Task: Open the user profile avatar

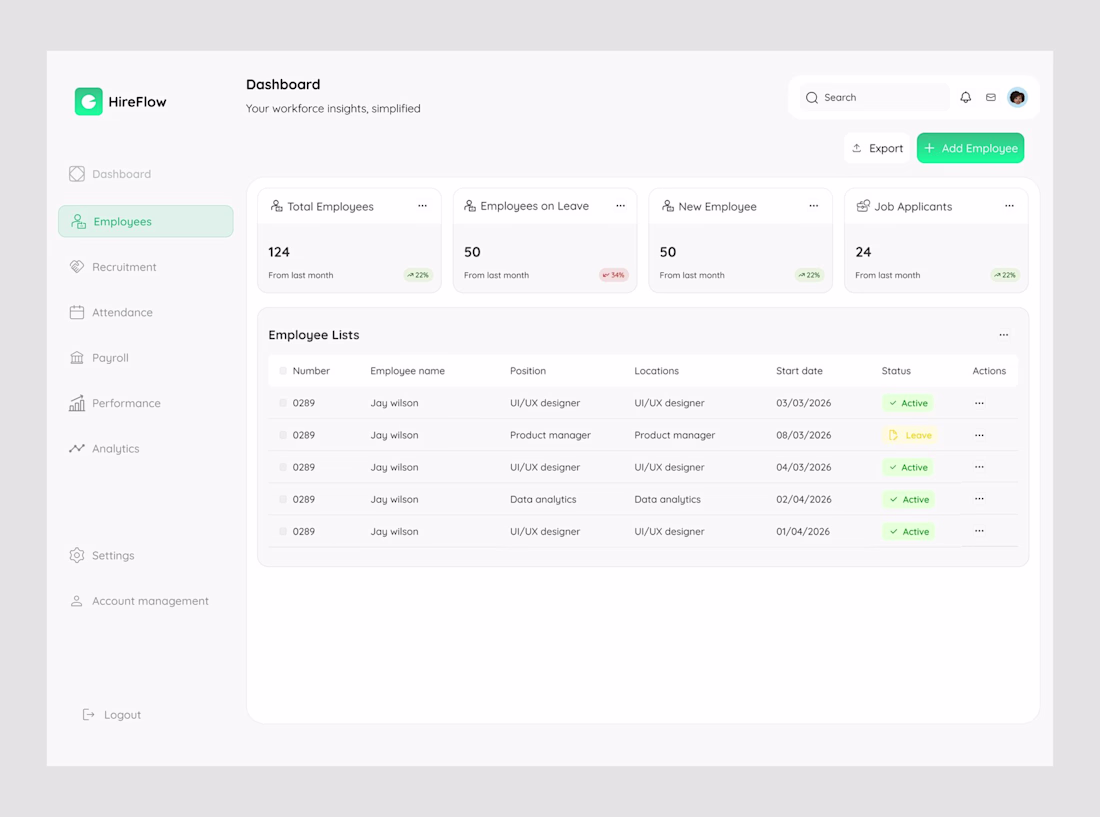Action: 1017,97
